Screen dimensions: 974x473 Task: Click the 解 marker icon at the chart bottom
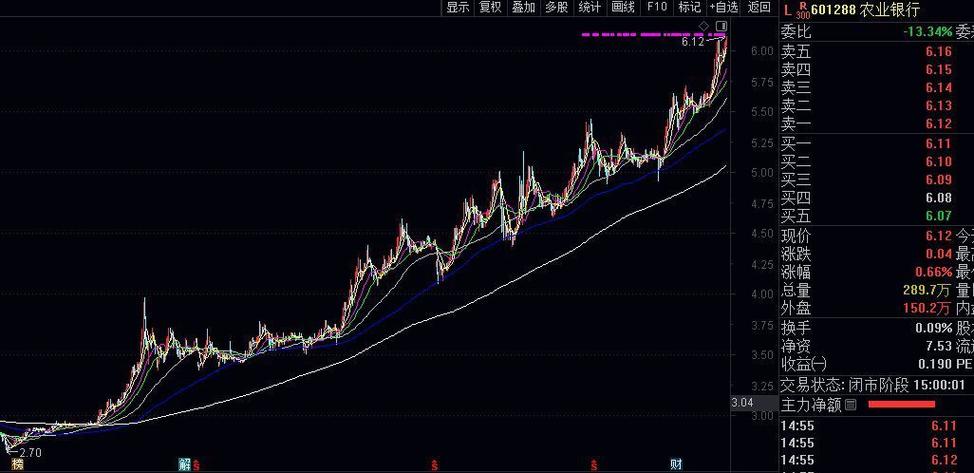pyautogui.click(x=184, y=464)
